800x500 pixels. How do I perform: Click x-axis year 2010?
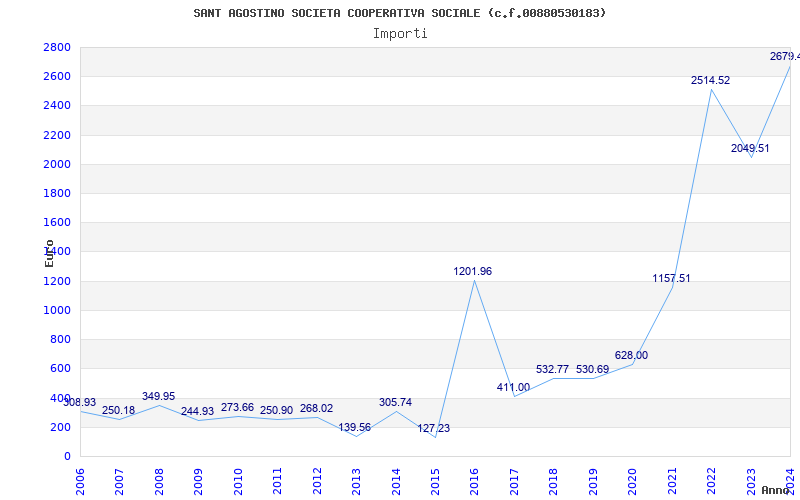[x=238, y=481]
